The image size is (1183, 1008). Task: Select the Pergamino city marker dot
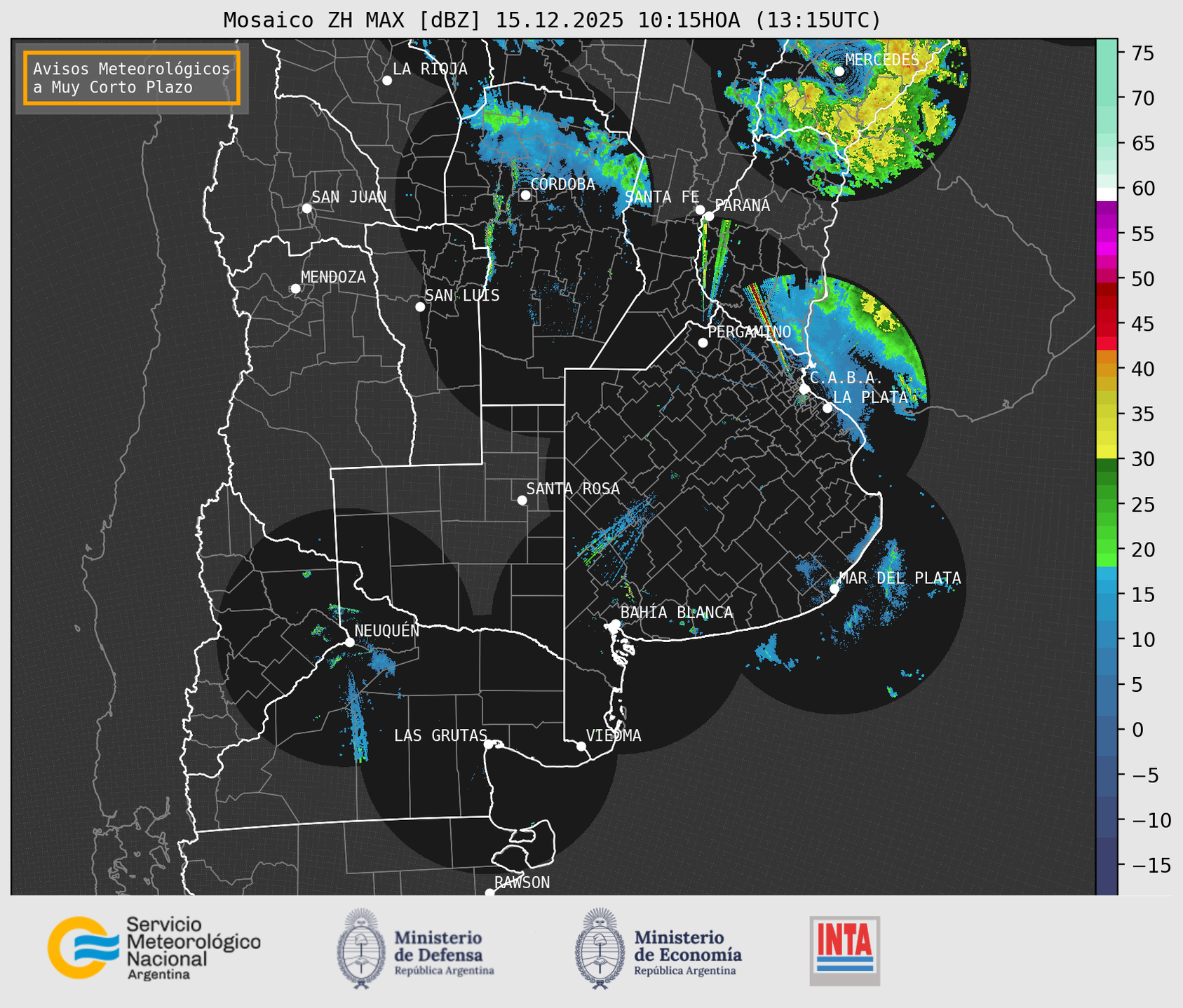[703, 343]
